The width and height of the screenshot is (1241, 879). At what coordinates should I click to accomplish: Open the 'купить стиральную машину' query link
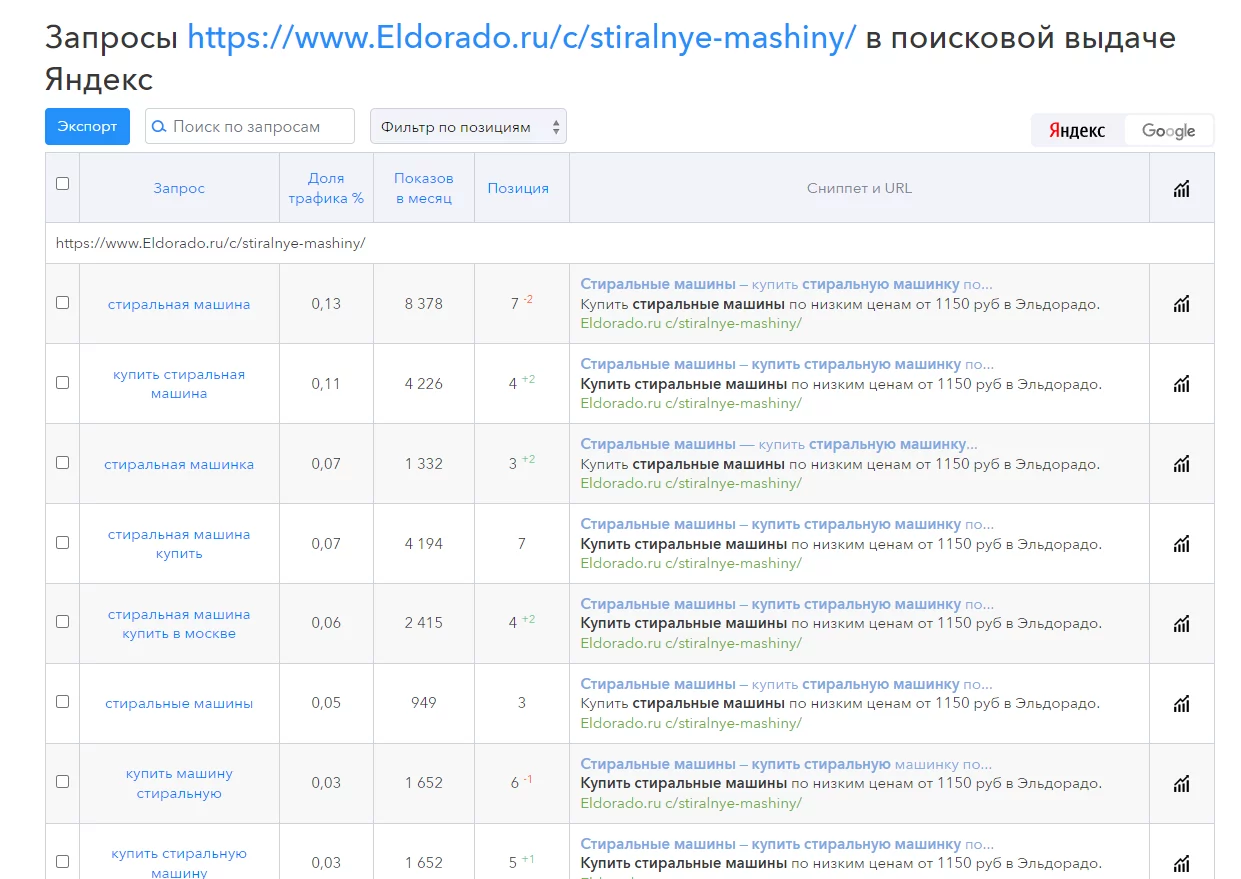pos(179,863)
